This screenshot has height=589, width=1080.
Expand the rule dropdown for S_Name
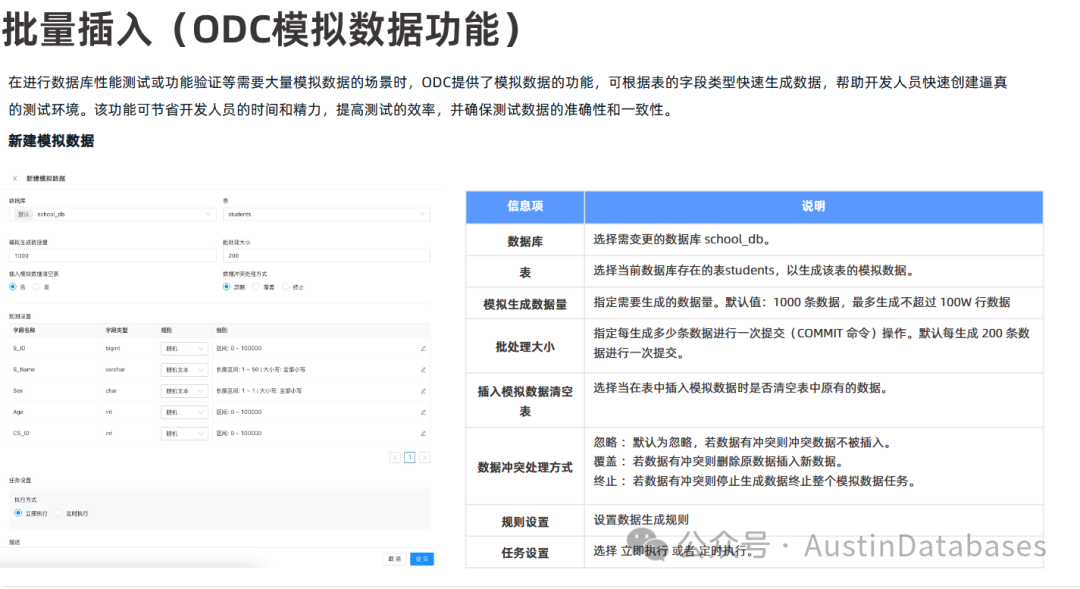(x=184, y=370)
